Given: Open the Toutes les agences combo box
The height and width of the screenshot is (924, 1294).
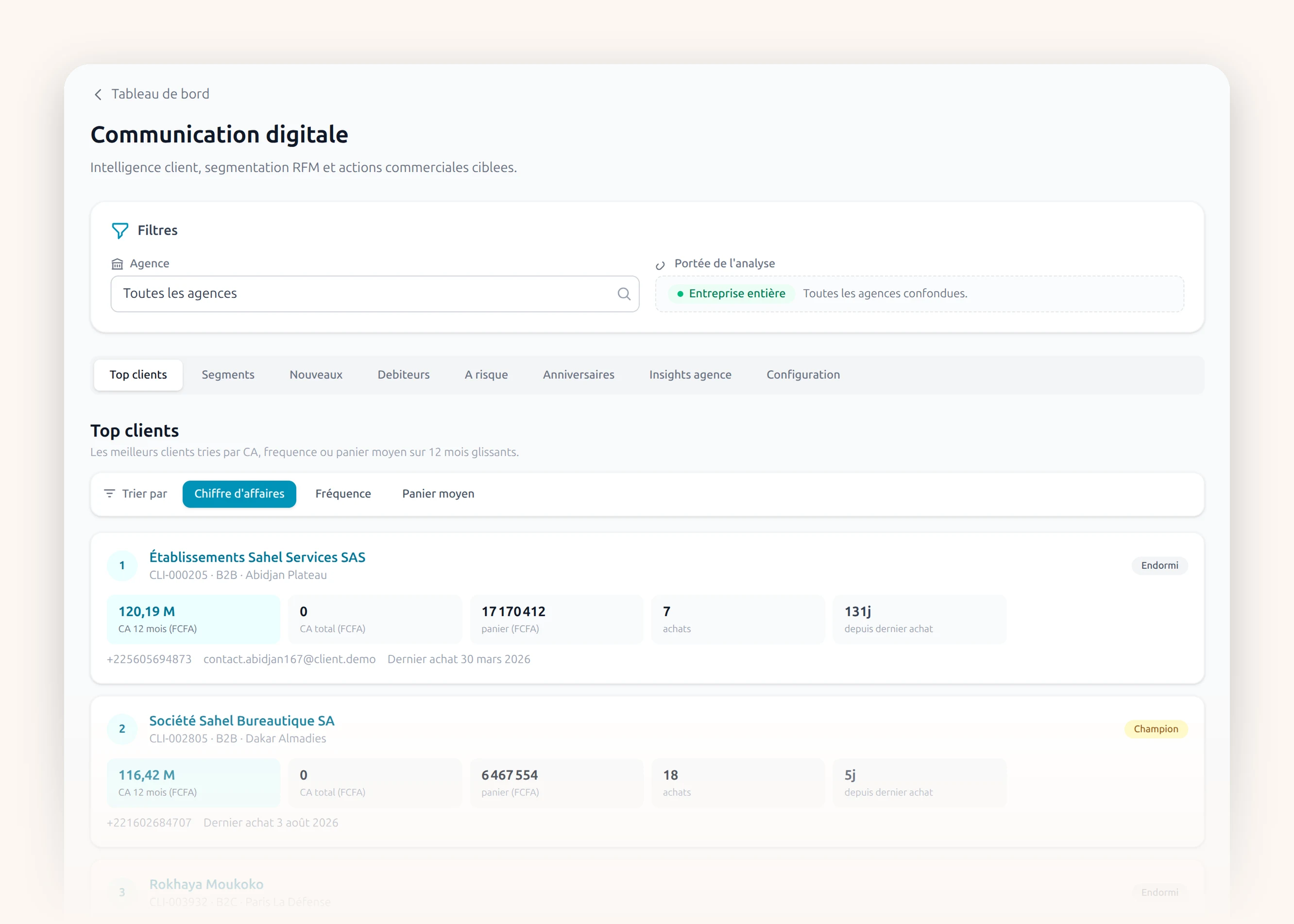Looking at the screenshot, I should 375,293.
